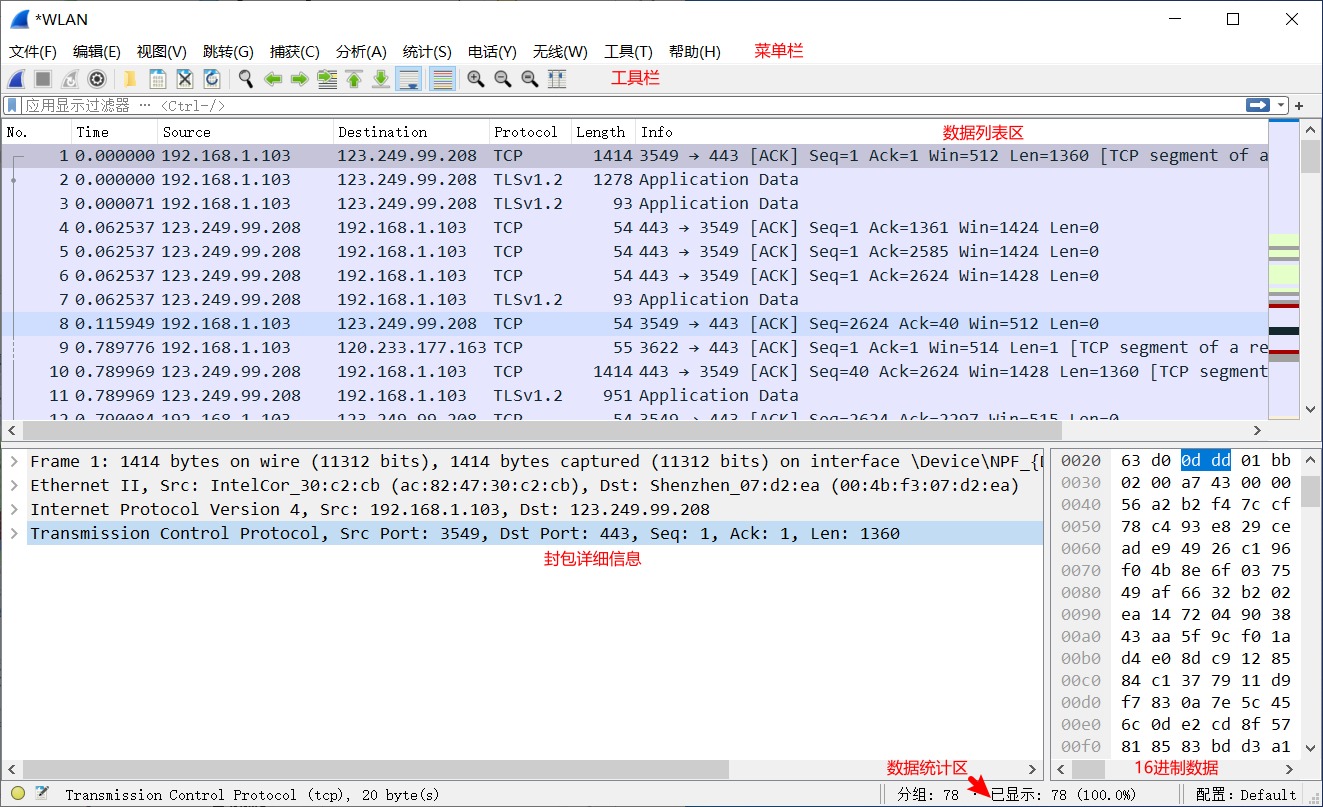Select packet 11 with length 951
The width and height of the screenshot is (1323, 807).
point(634,395)
